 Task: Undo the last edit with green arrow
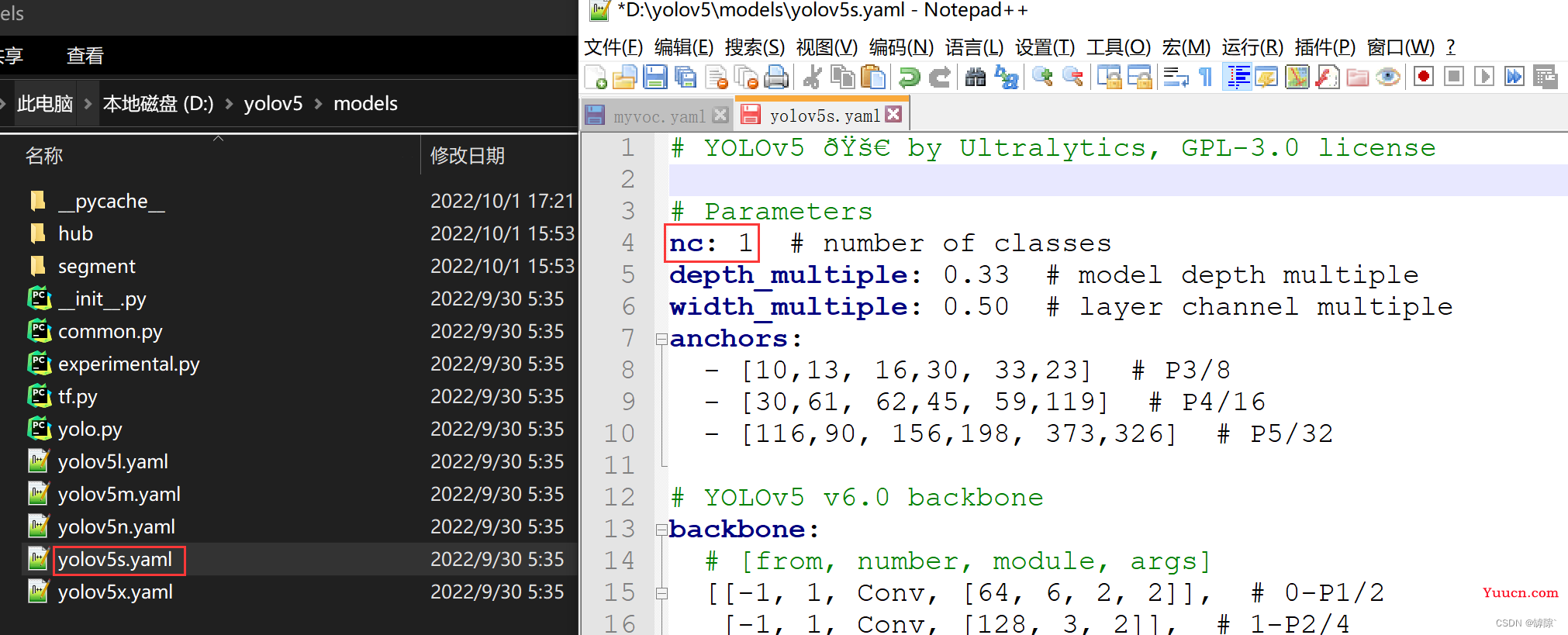coord(909,77)
